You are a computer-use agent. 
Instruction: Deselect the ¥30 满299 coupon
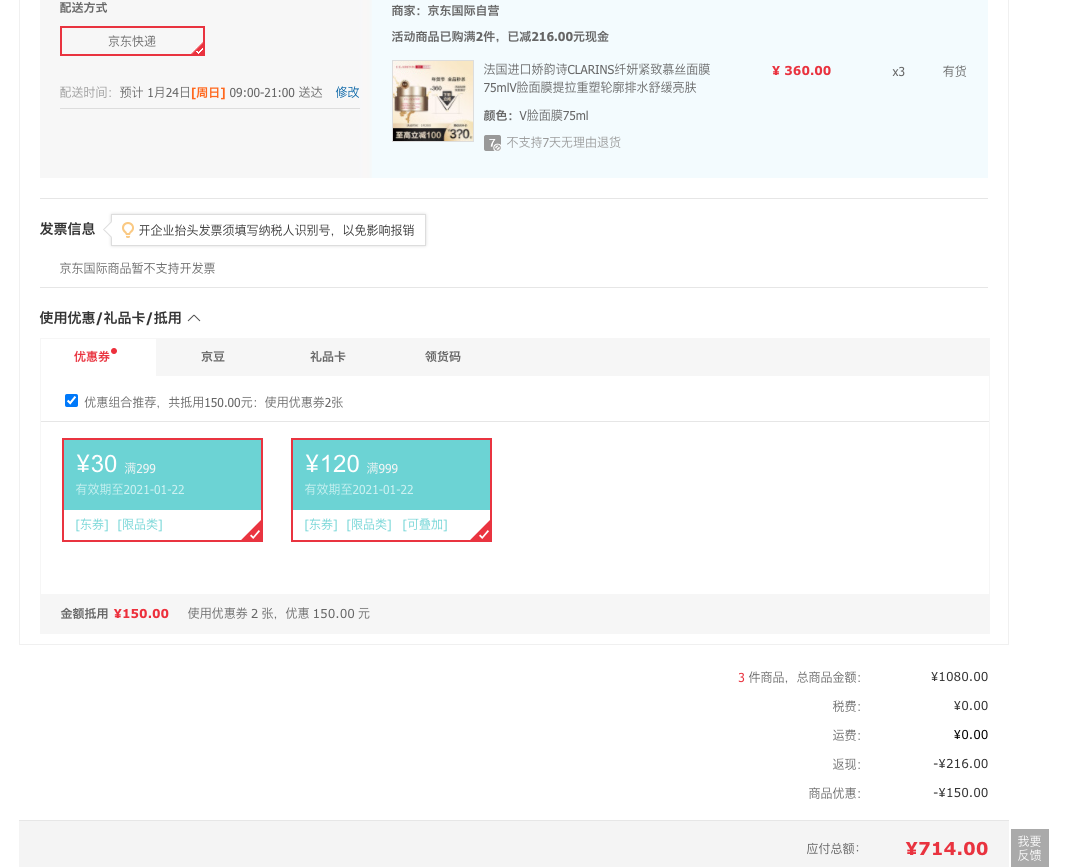click(x=162, y=490)
